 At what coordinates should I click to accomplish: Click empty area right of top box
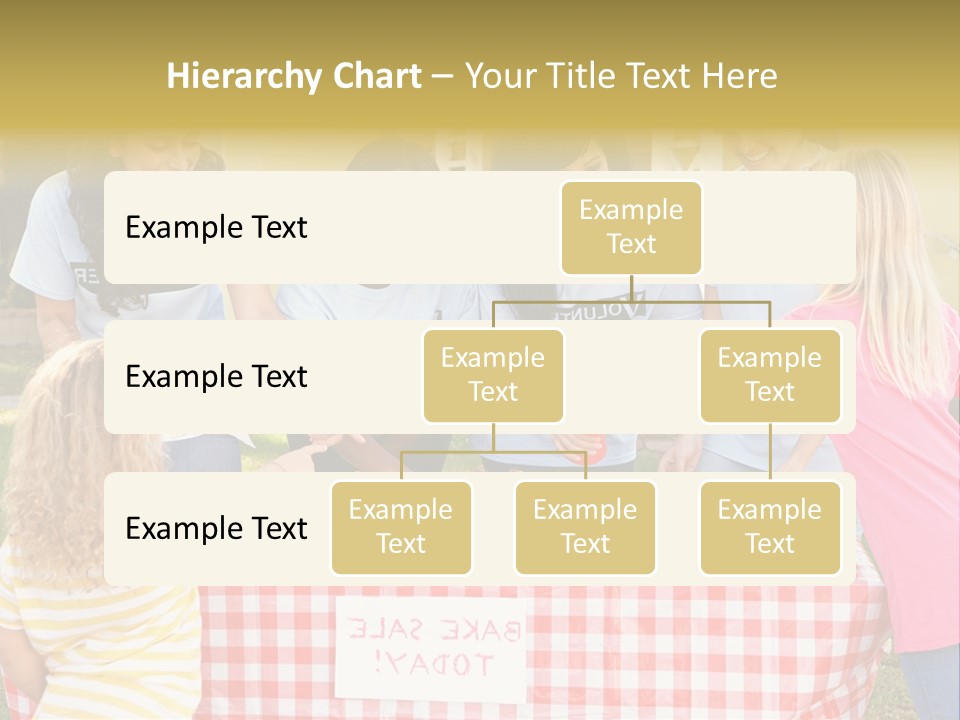(780, 227)
